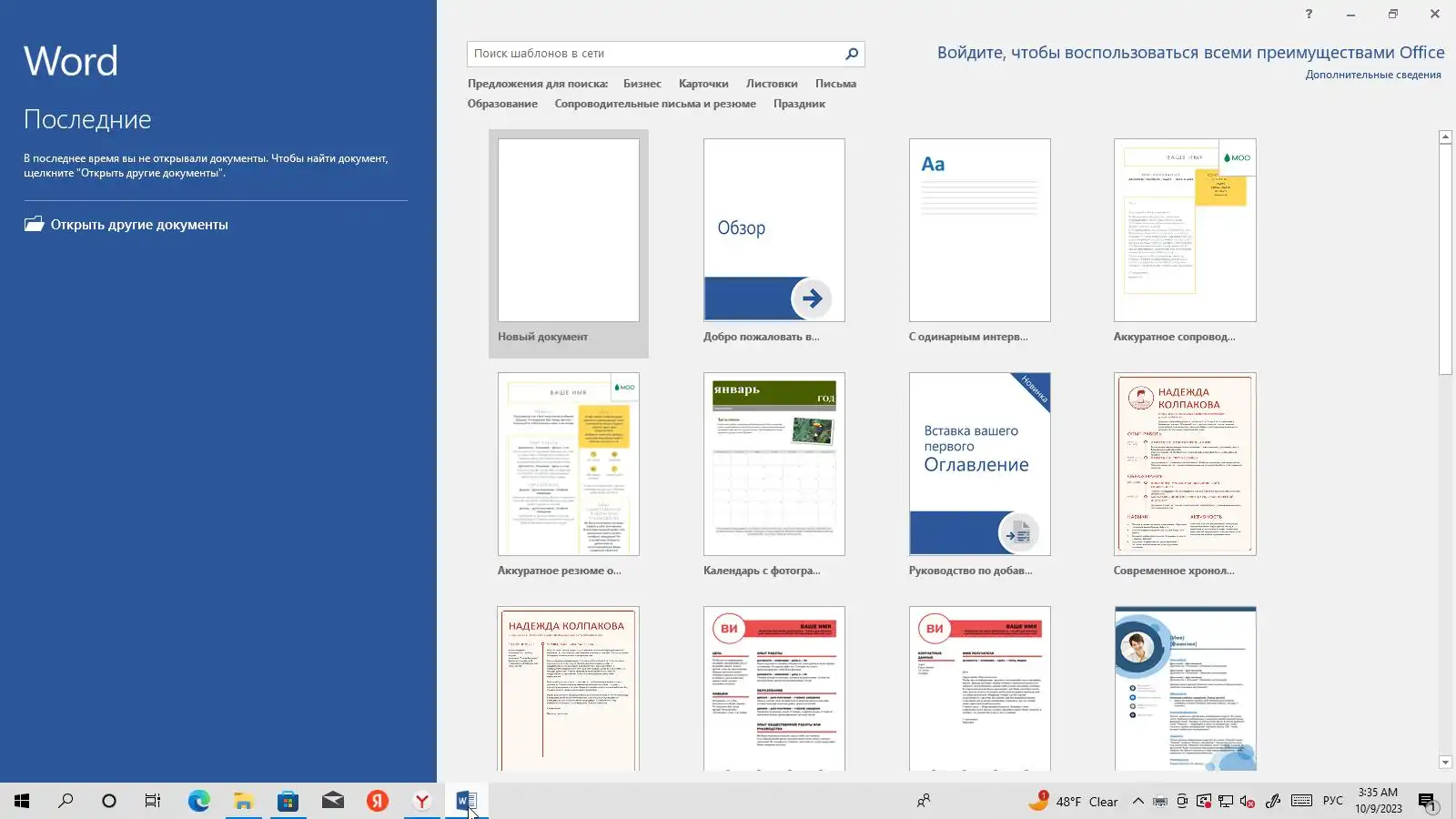Screen dimensions: 1456x819
Task: Click the template list scrollbar thumb
Action: [1445, 258]
